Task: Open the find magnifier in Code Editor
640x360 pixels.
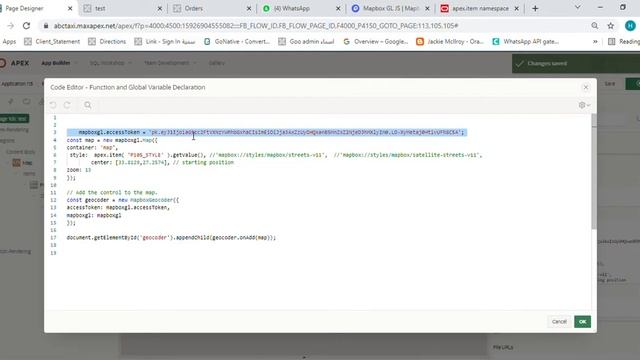Action: pos(88,105)
